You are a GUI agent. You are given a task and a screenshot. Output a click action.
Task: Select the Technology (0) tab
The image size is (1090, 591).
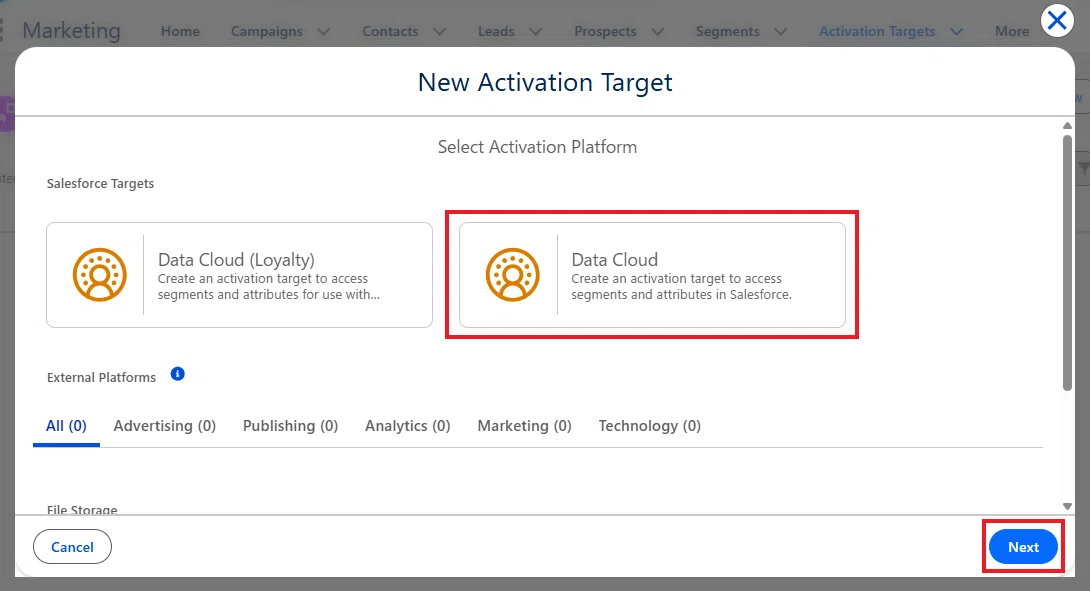click(x=650, y=426)
